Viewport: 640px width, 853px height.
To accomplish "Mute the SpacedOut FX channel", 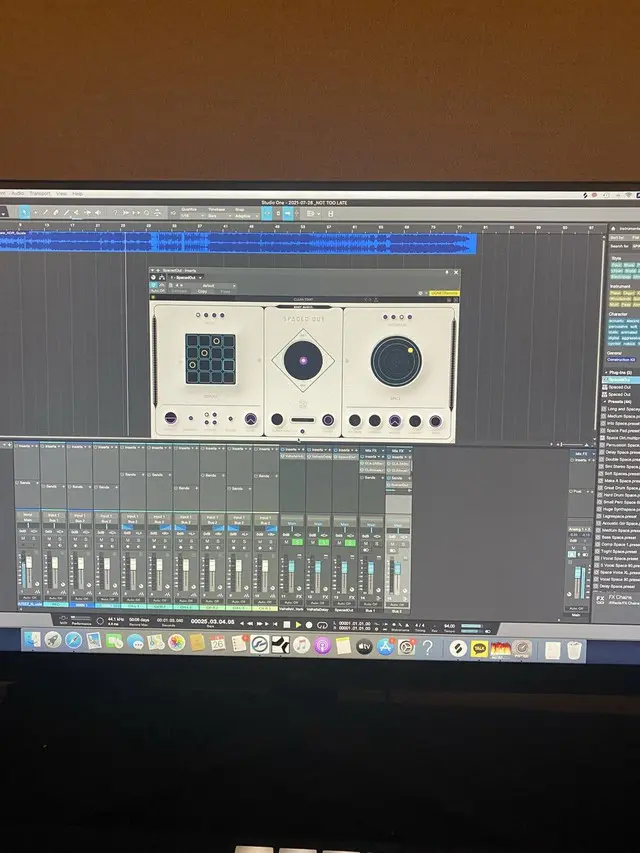I will [339, 543].
